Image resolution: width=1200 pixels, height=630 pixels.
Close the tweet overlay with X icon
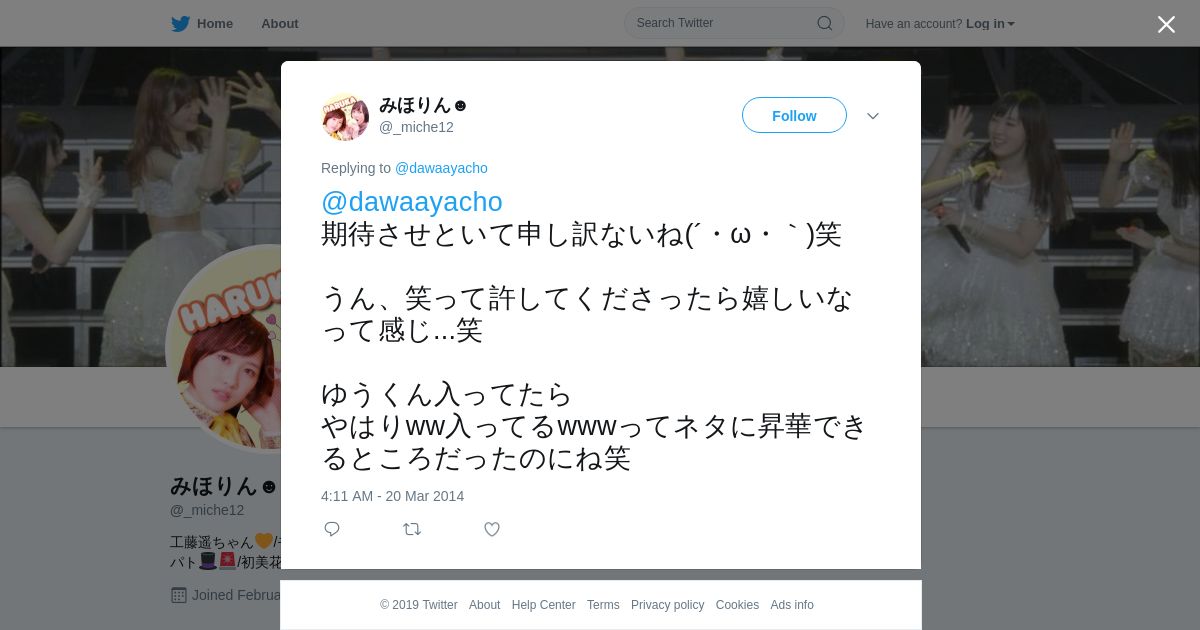(1166, 24)
